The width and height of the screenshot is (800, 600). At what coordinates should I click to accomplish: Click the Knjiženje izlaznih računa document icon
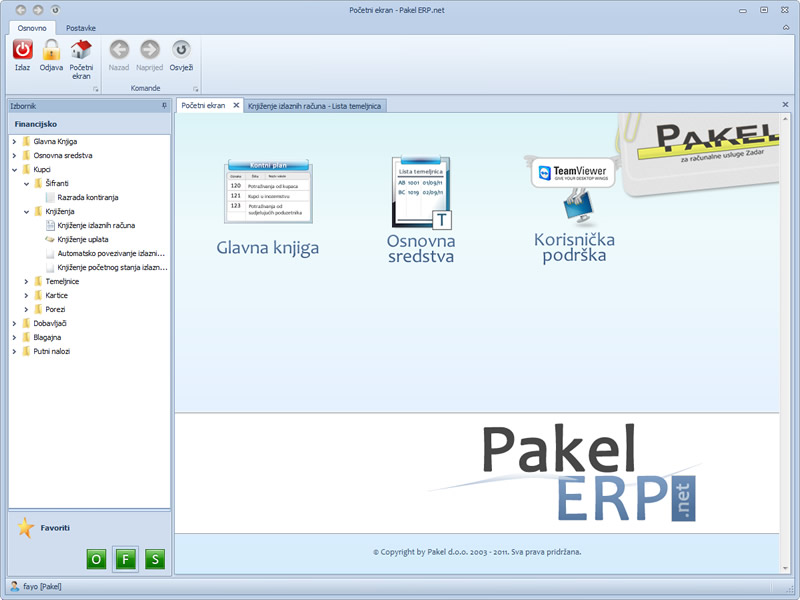click(50, 225)
